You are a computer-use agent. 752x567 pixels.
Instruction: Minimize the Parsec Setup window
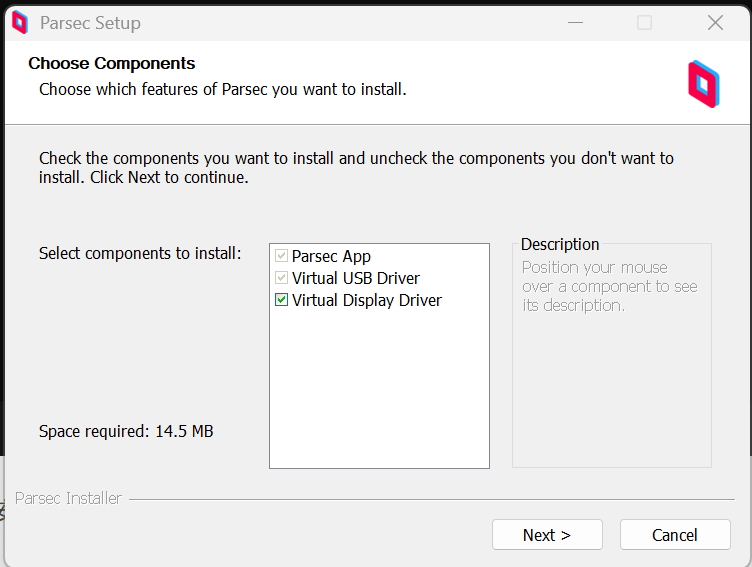[574, 22]
